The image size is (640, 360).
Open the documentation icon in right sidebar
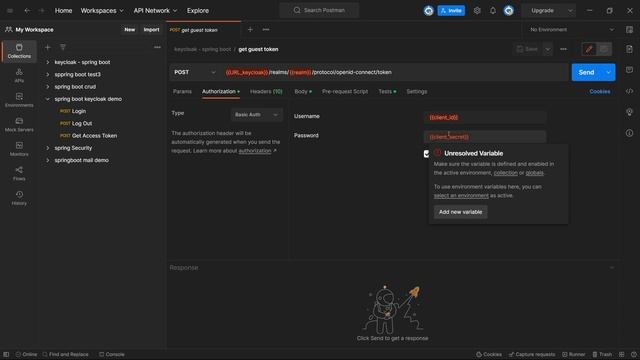pos(629,49)
